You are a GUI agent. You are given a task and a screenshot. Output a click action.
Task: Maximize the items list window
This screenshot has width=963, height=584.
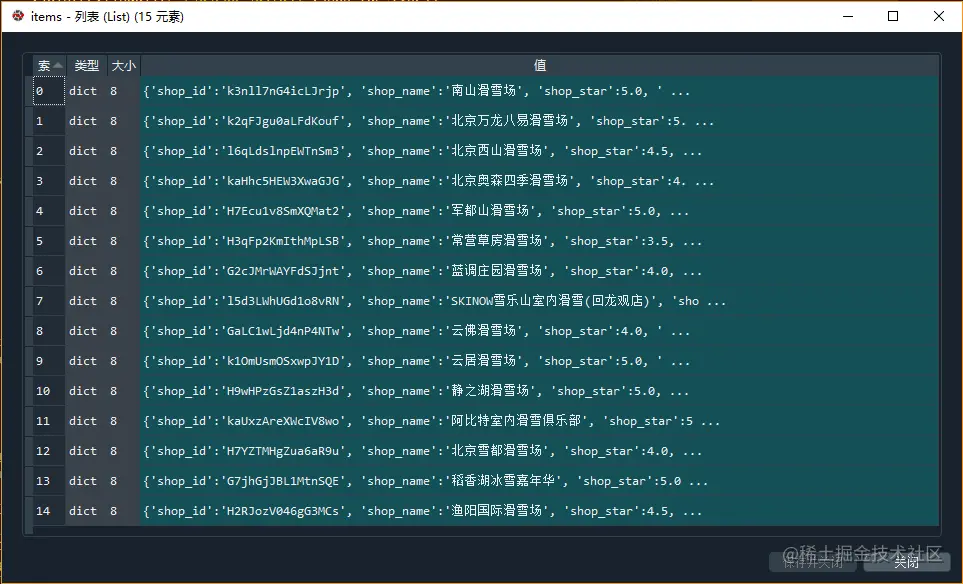click(893, 16)
